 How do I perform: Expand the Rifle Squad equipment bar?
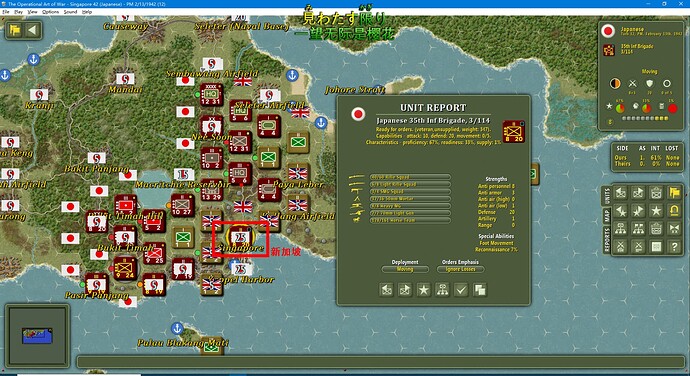click(410, 177)
